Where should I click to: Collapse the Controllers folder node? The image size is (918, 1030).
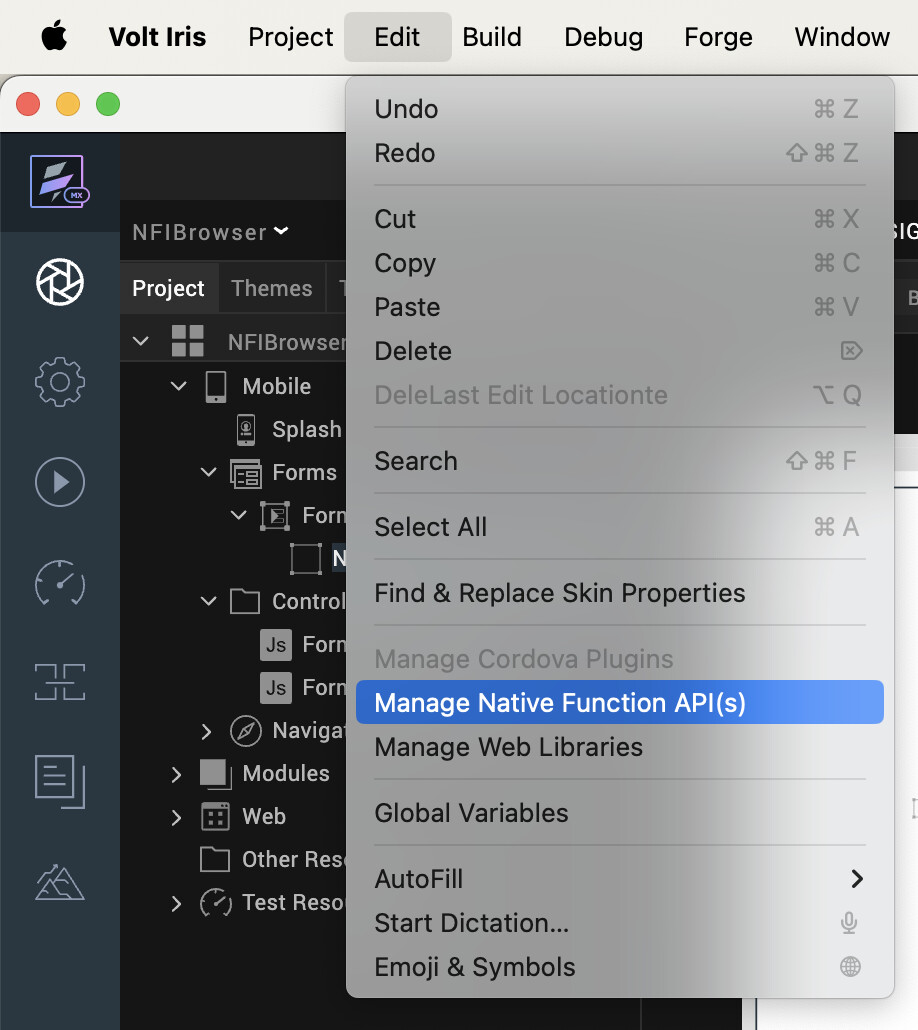(208, 601)
